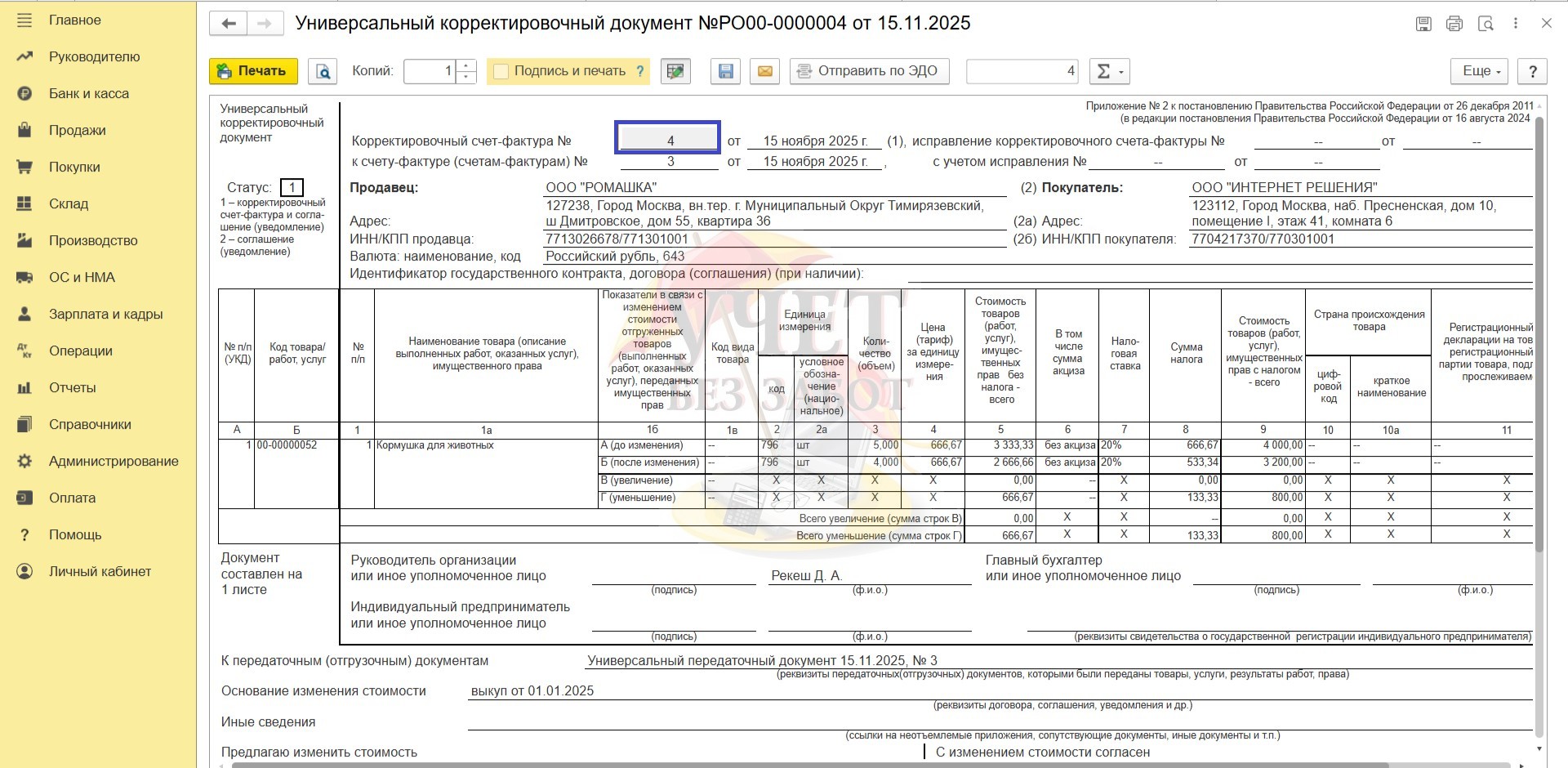Click the Копий number input field

pos(430,72)
